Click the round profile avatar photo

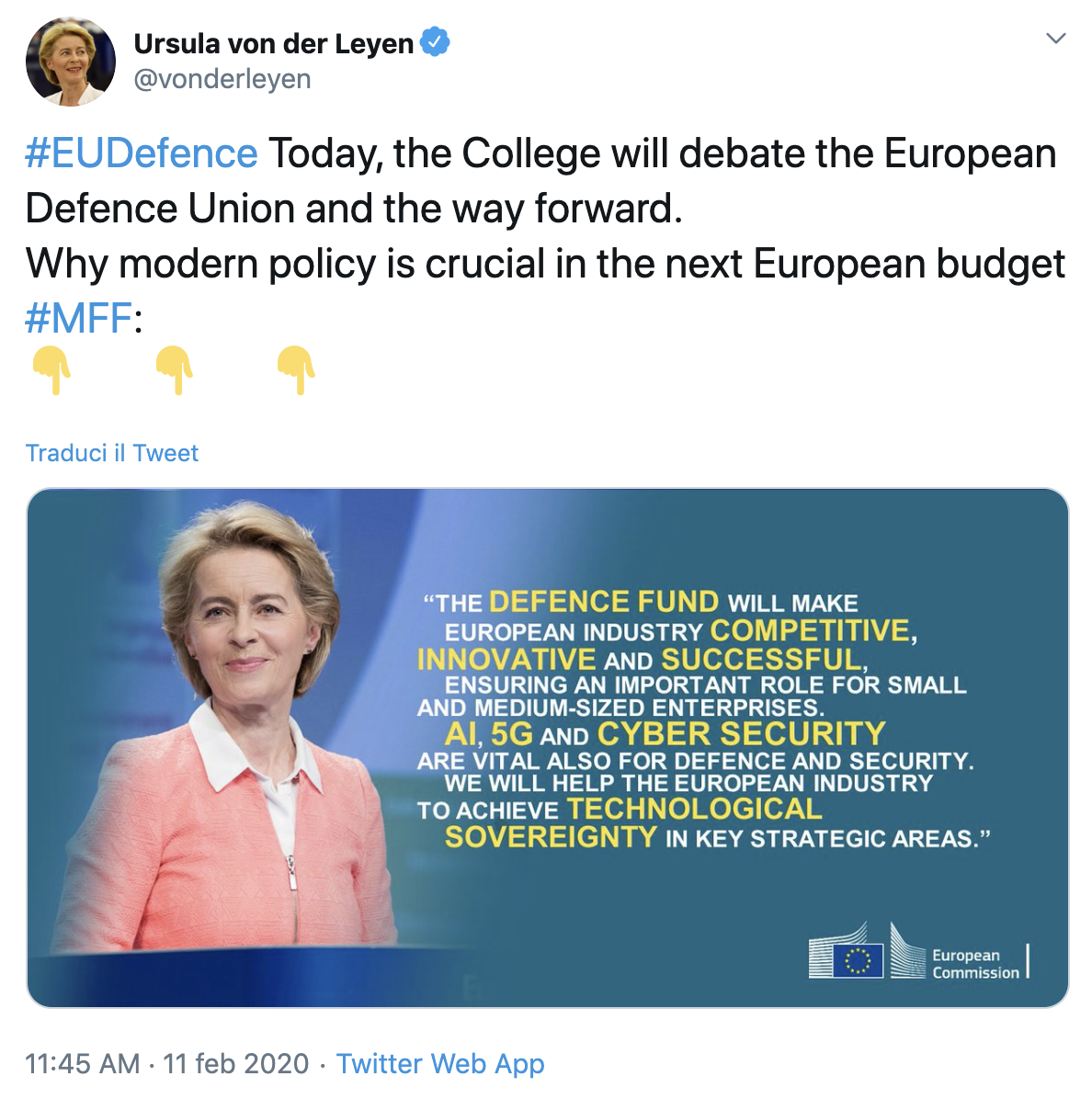click(x=71, y=62)
